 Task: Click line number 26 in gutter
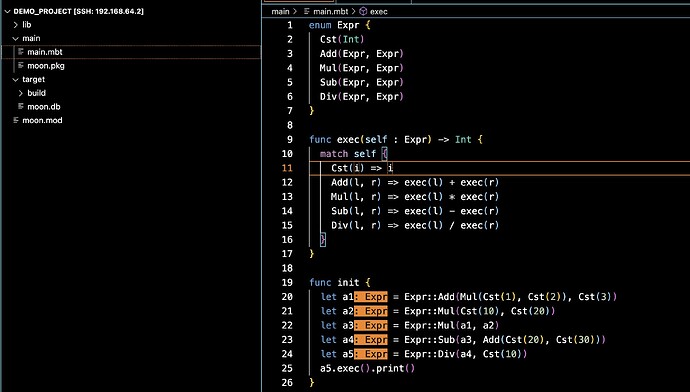pos(287,382)
